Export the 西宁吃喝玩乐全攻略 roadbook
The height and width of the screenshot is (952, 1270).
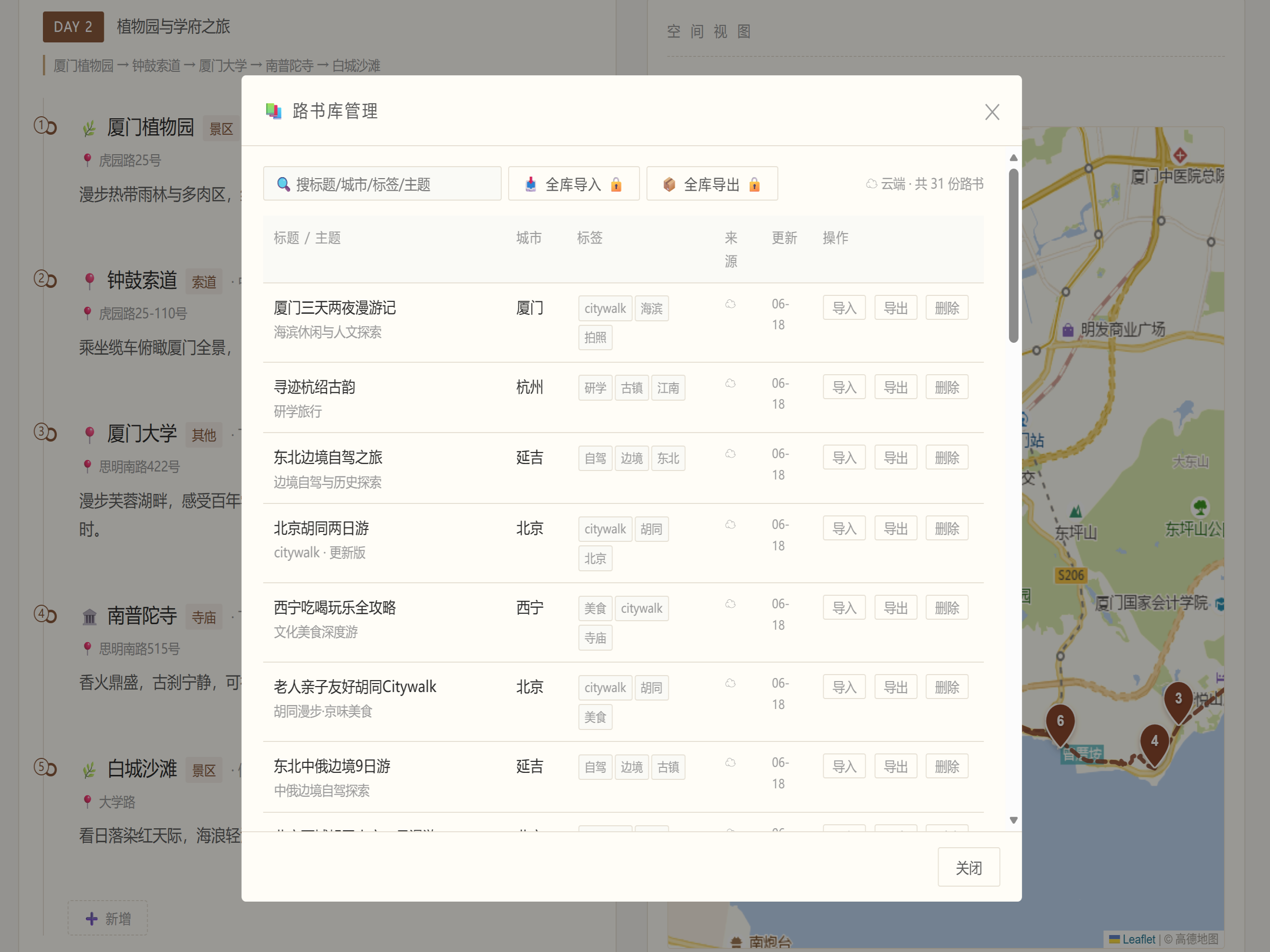click(896, 608)
